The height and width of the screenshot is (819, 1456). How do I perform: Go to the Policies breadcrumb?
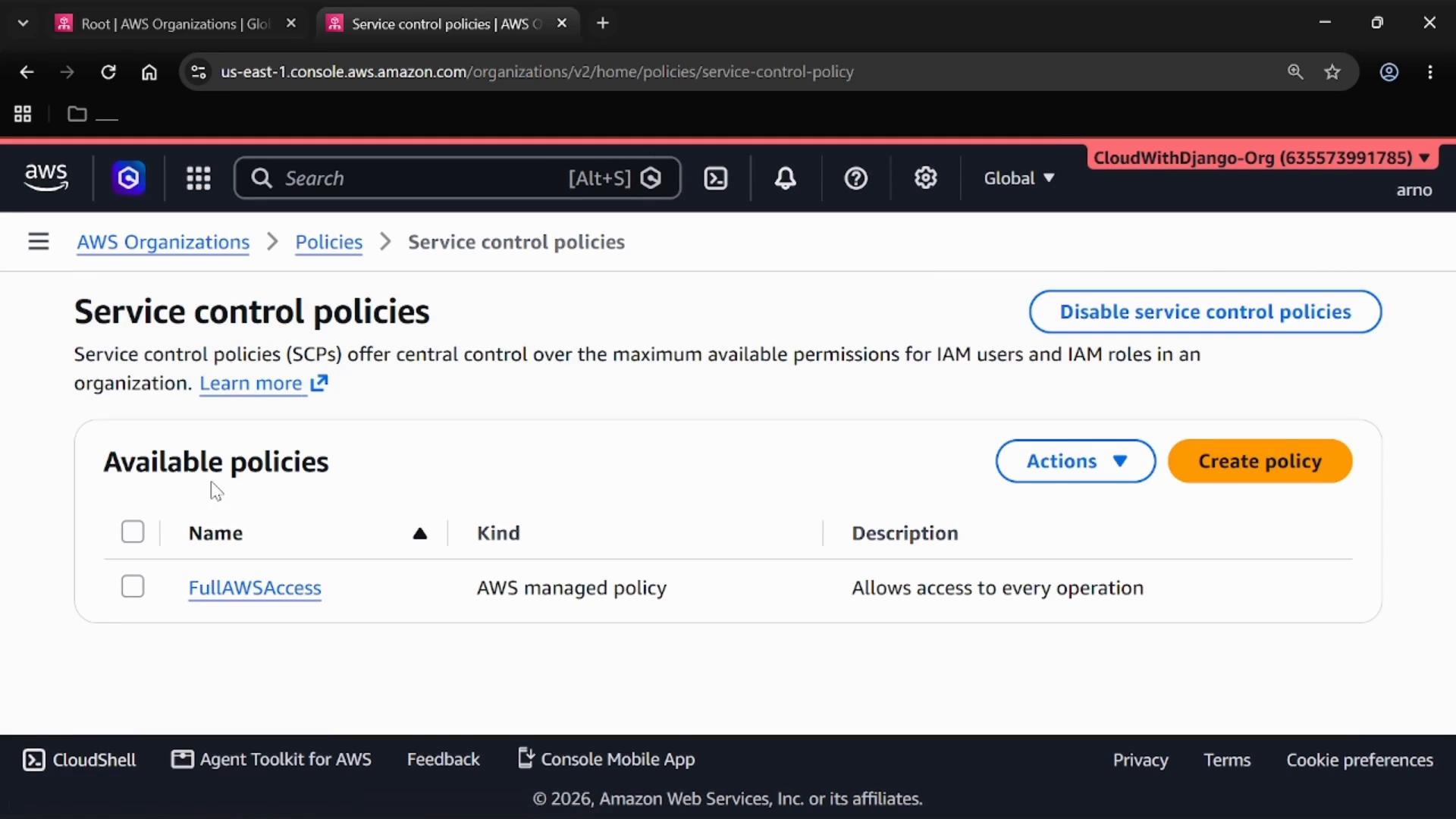328,242
